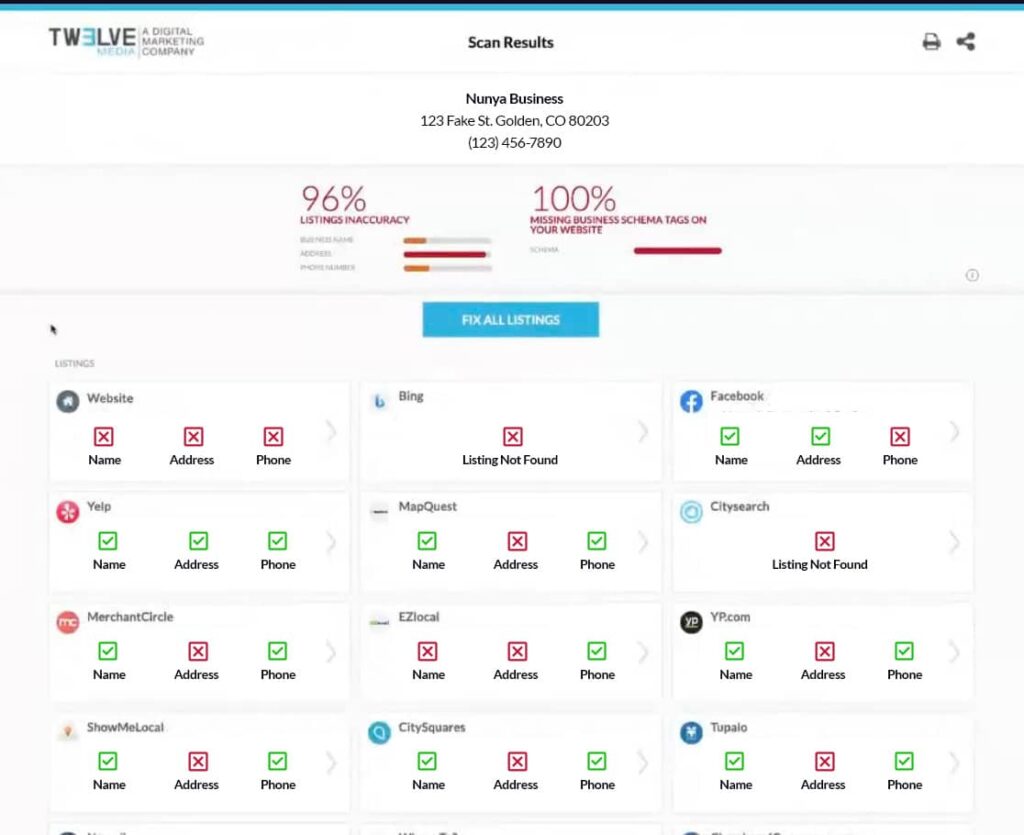This screenshot has width=1024, height=835.
Task: Click Facebook's red Phone X mark
Action: click(x=900, y=436)
